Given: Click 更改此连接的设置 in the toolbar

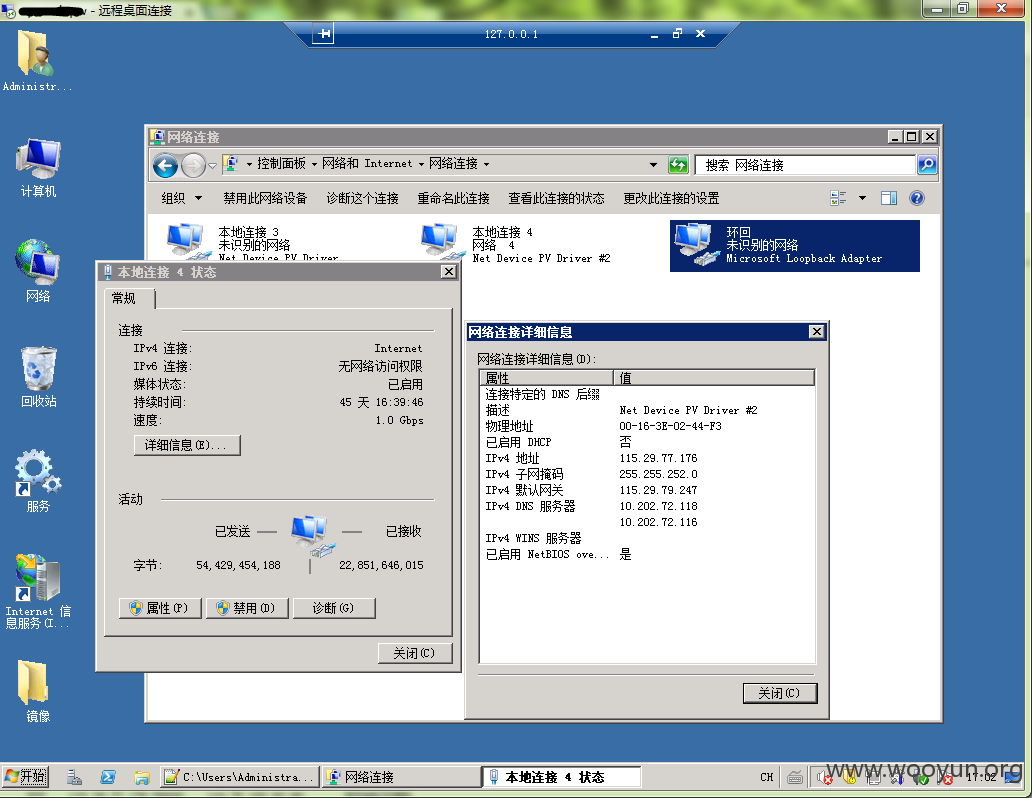Looking at the screenshot, I should click(x=671, y=198).
